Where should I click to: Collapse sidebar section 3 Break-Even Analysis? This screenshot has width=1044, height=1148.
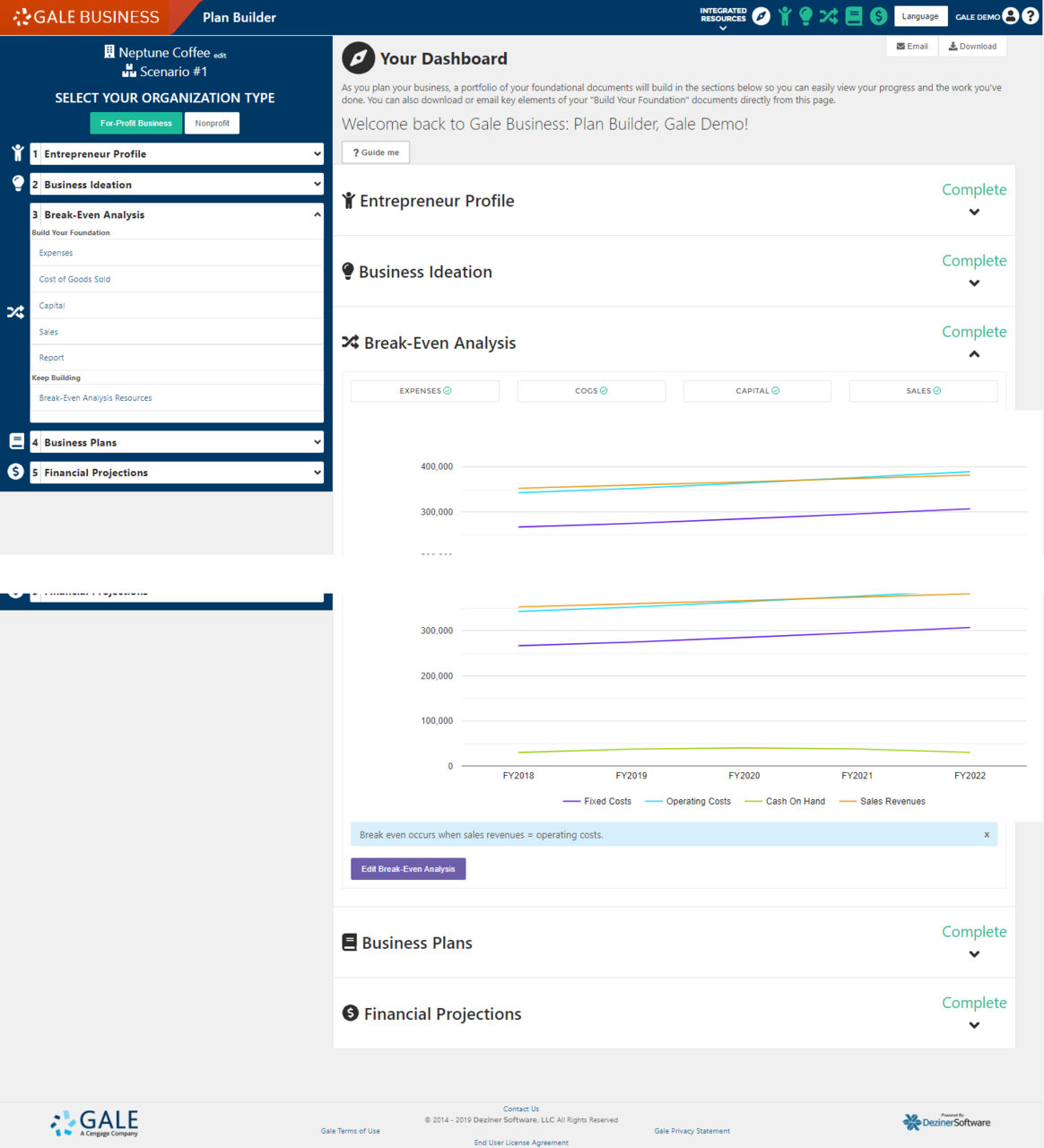point(177,215)
